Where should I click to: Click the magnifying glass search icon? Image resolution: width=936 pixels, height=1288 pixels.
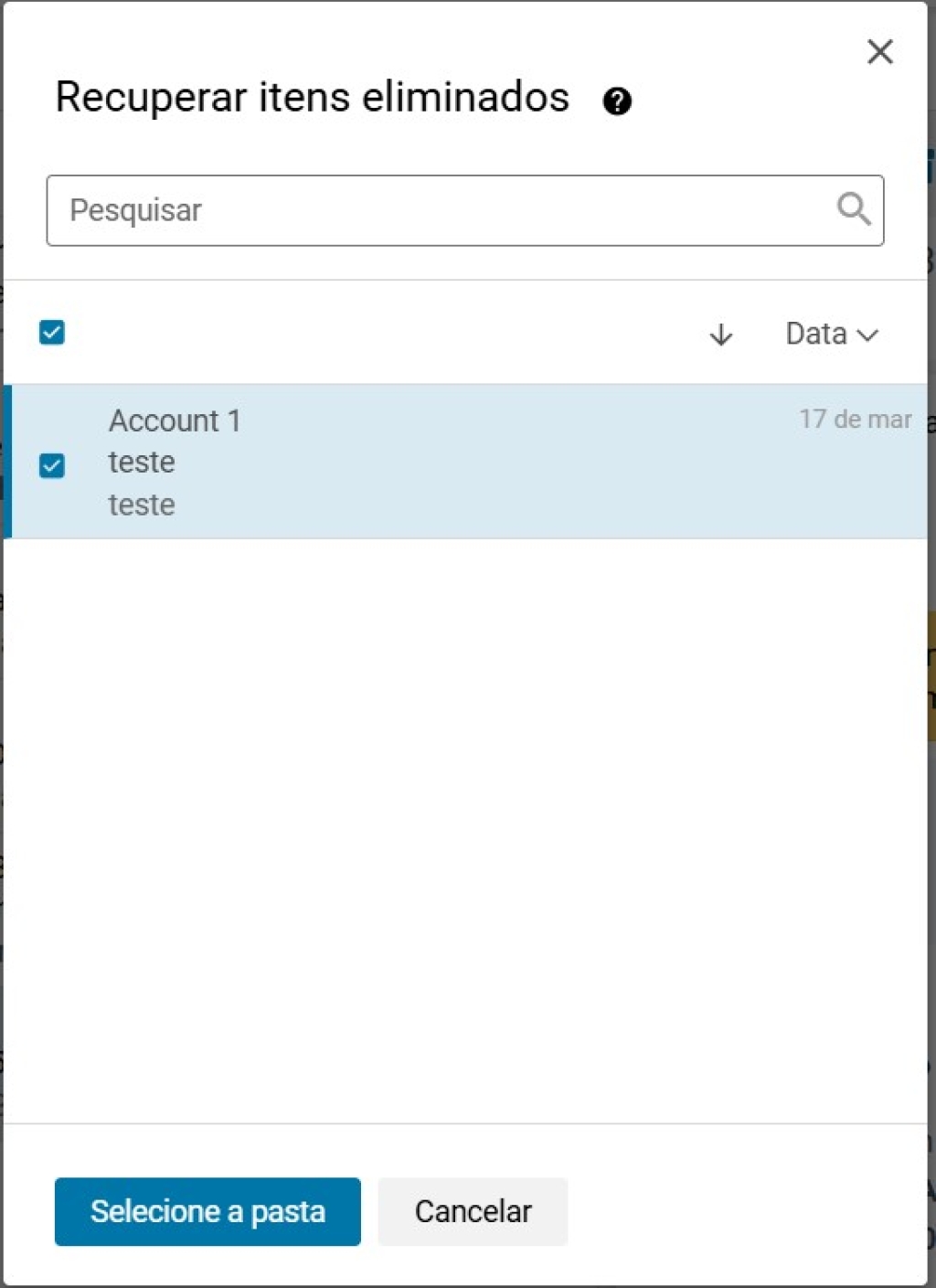tap(853, 209)
